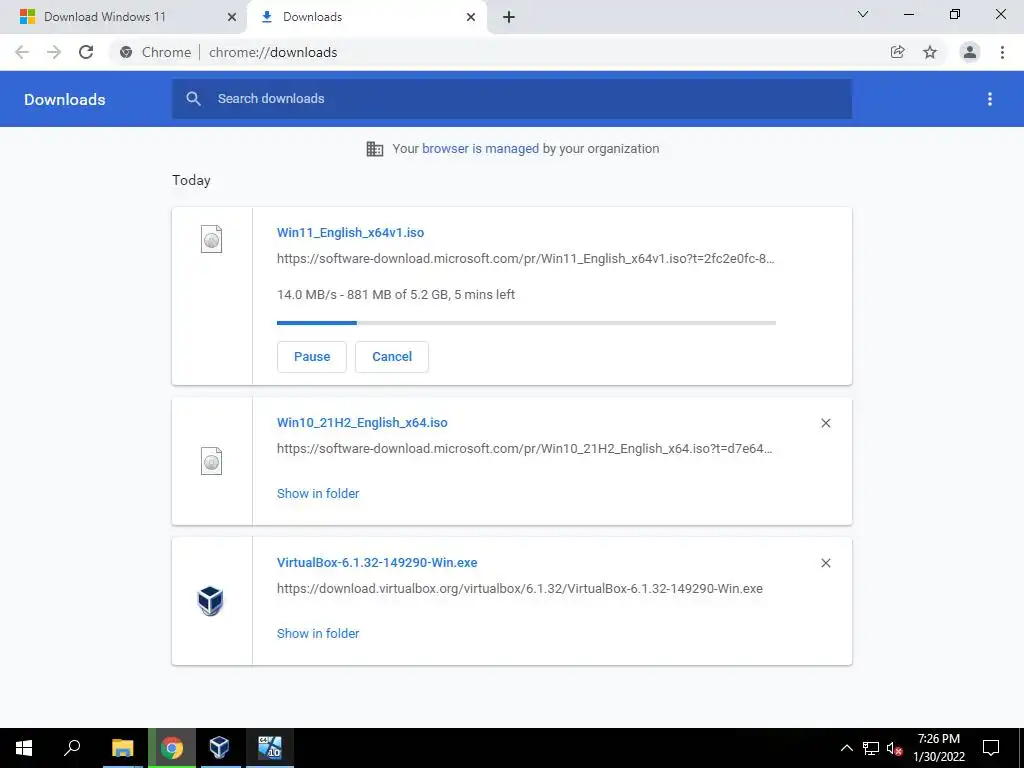The height and width of the screenshot is (768, 1024).
Task: Click the '14.0 MB/s - 881 MB' status text
Action: coord(396,295)
